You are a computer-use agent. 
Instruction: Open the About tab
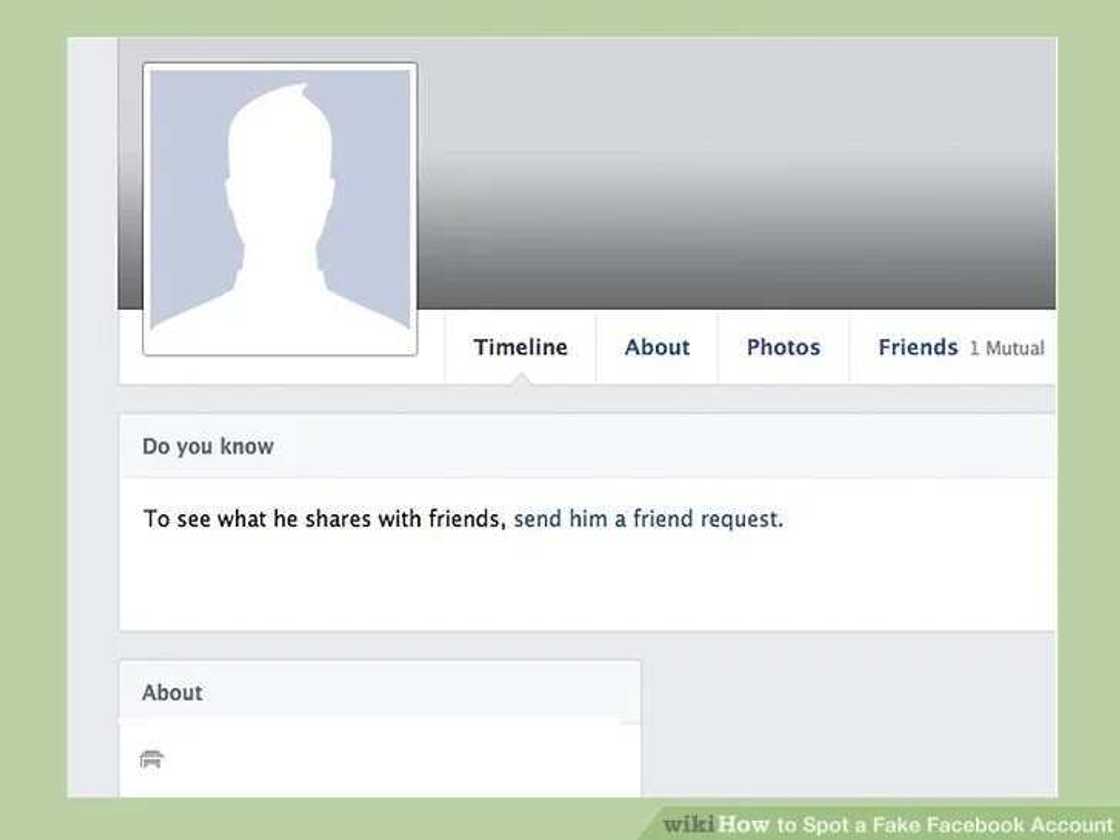657,347
